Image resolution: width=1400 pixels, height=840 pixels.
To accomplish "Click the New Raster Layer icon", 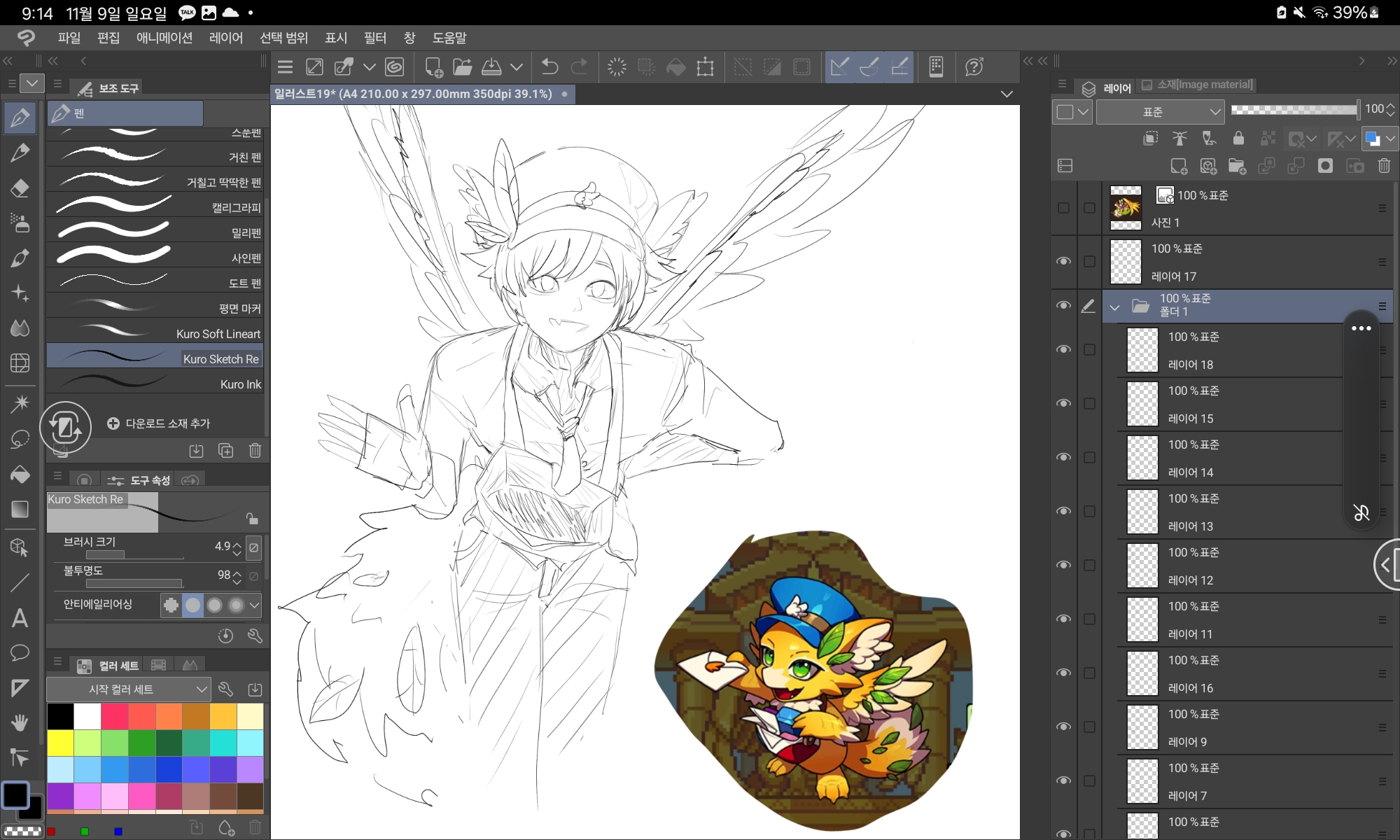I will coord(1178,166).
